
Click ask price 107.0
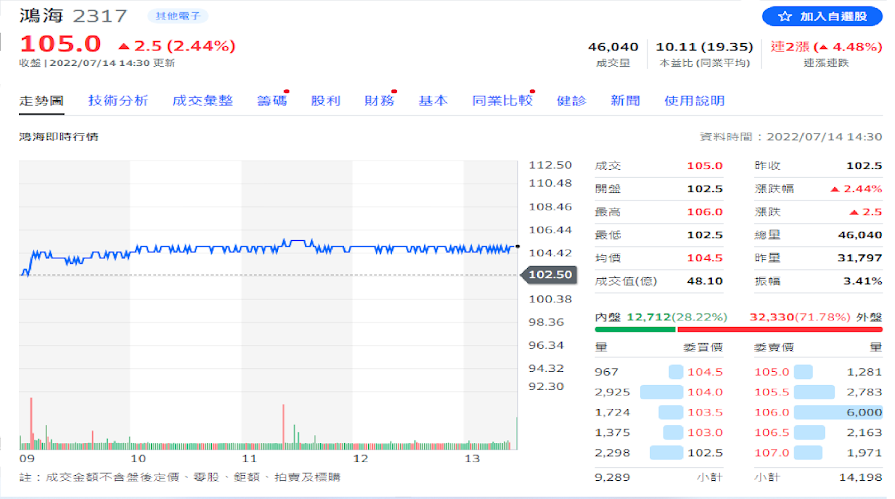pyautogui.click(x=772, y=453)
